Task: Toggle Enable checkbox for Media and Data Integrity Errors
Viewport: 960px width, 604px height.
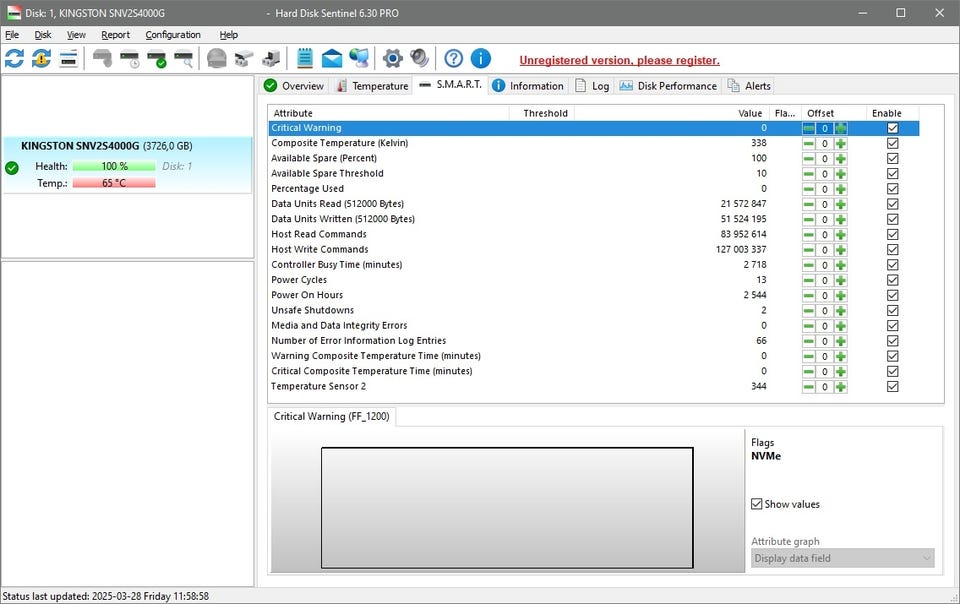Action: (x=893, y=326)
